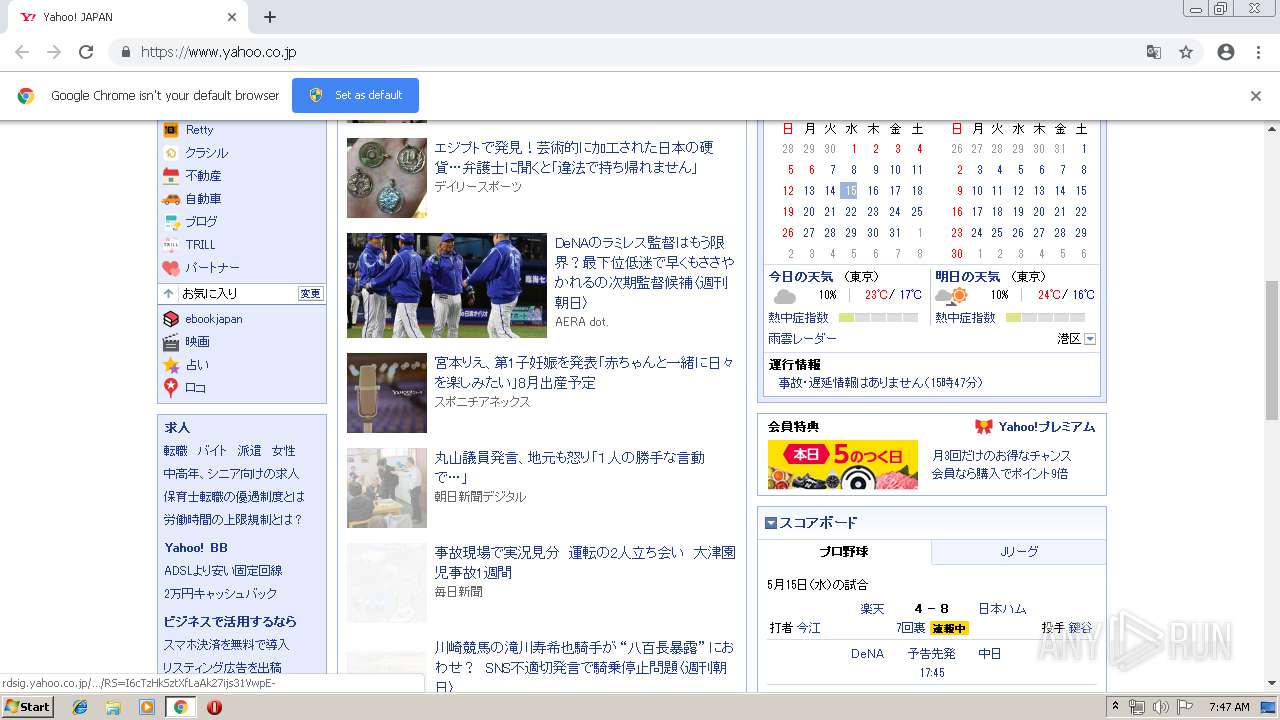1280x720 pixels.
Task: Click today's 熱中症指数 level bar
Action: 878,318
